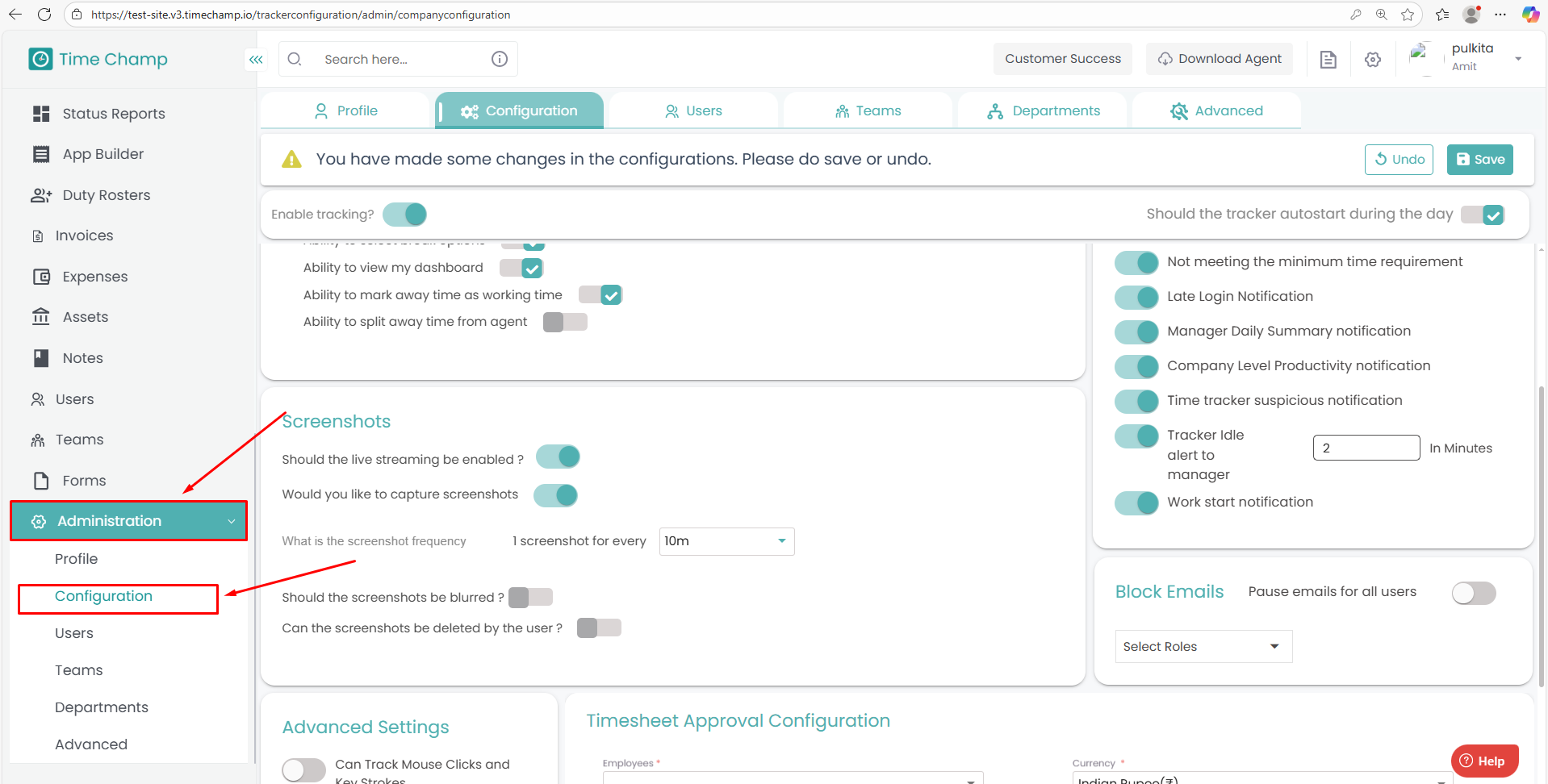Click the Tracker Idle alert minutes field
1548x784 pixels.
[x=1366, y=448]
